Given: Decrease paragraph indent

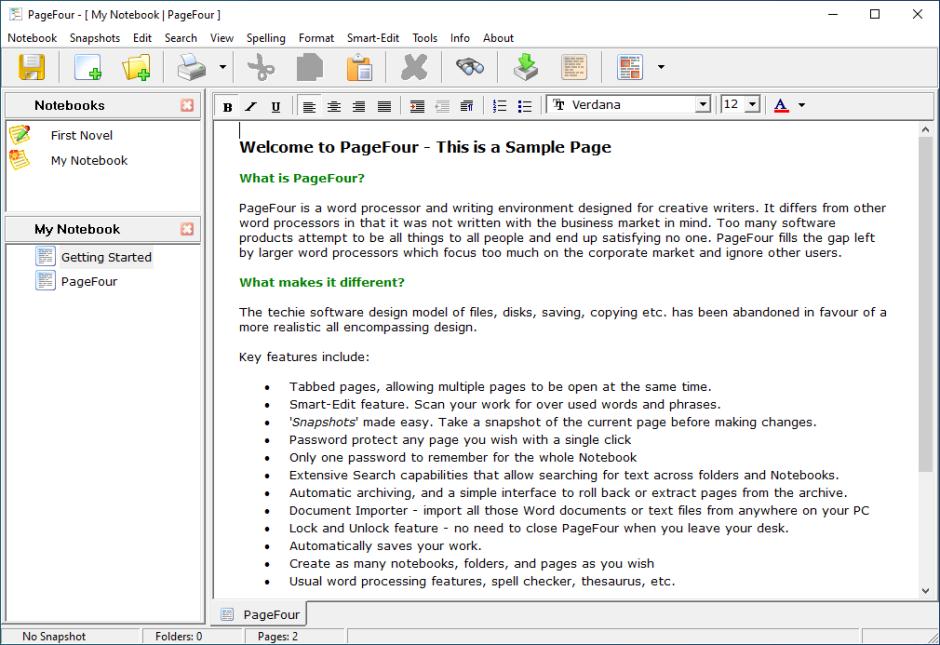Looking at the screenshot, I should coord(442,107).
